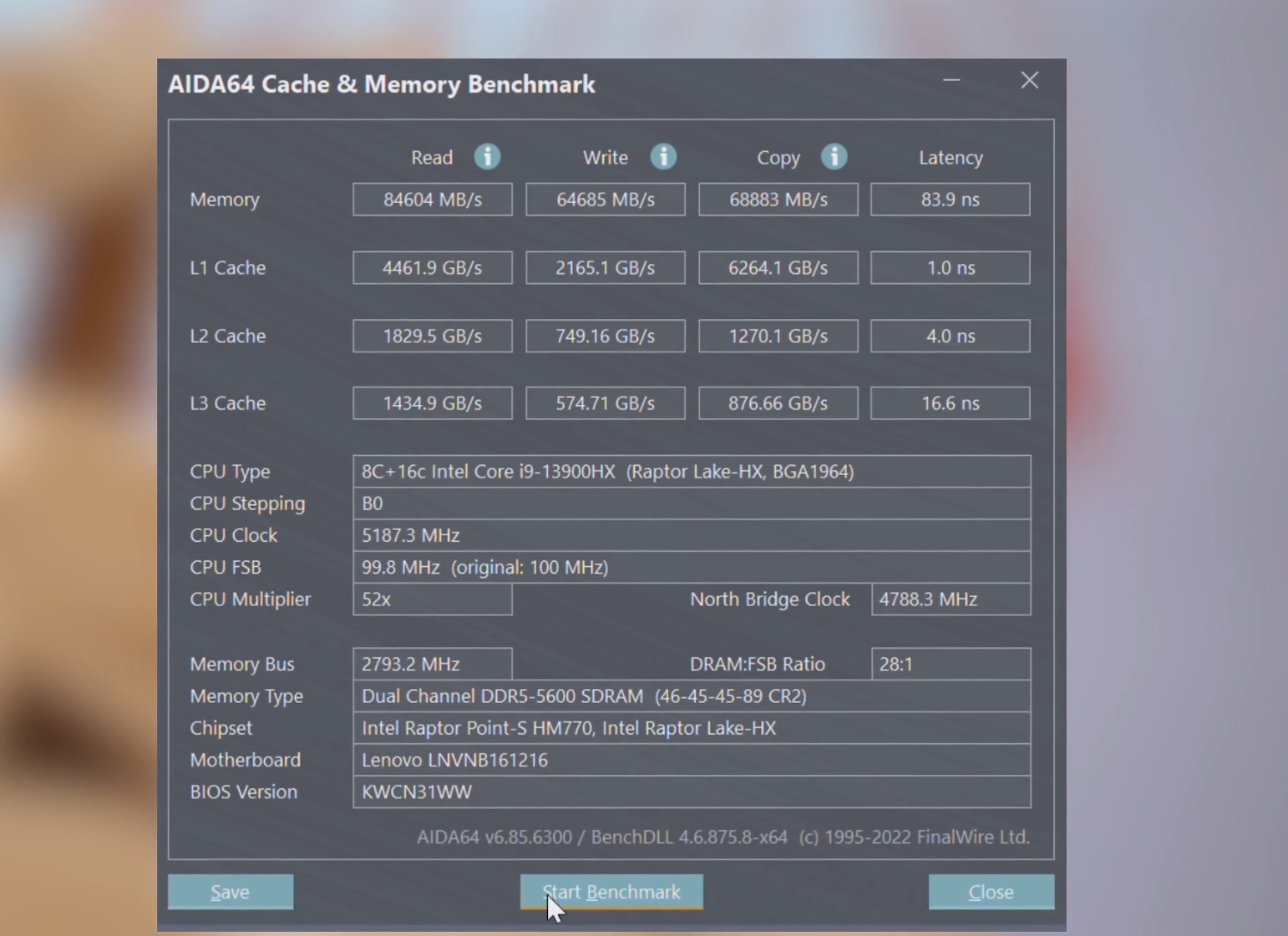Click Chipset Intel Raptor Point-S field
The height and width of the screenshot is (936, 1288).
692,728
